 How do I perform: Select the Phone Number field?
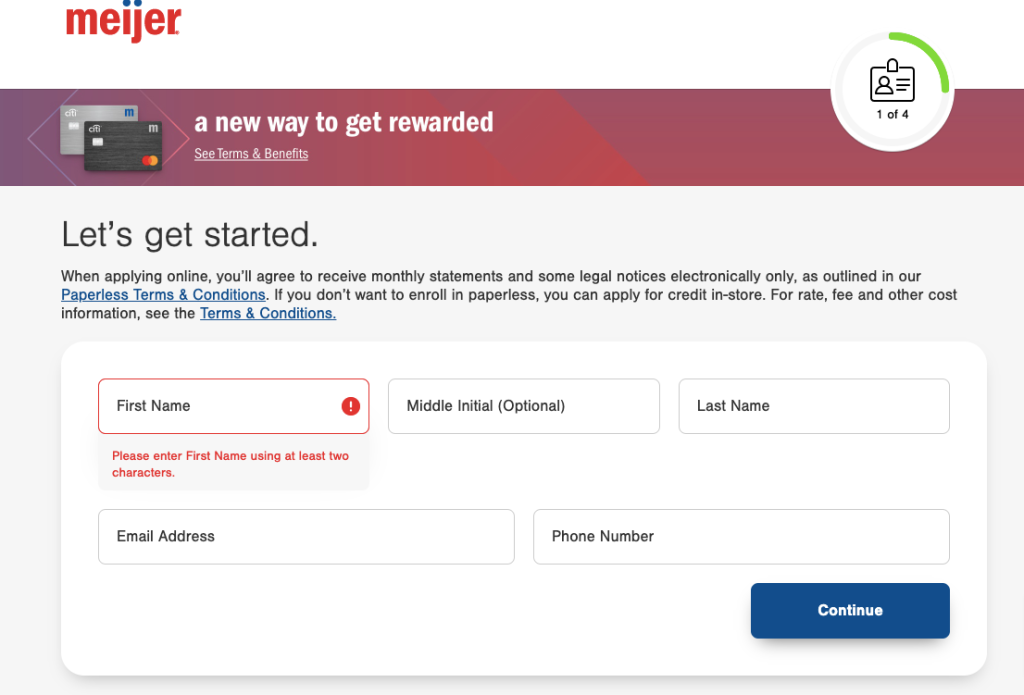tap(741, 536)
